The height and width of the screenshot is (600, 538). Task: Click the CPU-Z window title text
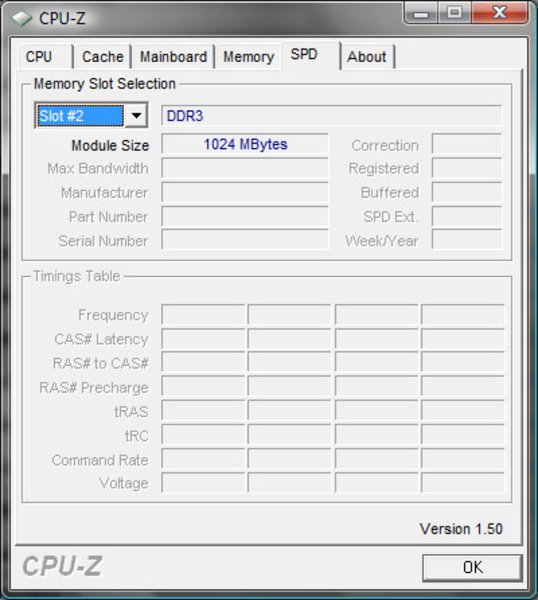point(62,18)
